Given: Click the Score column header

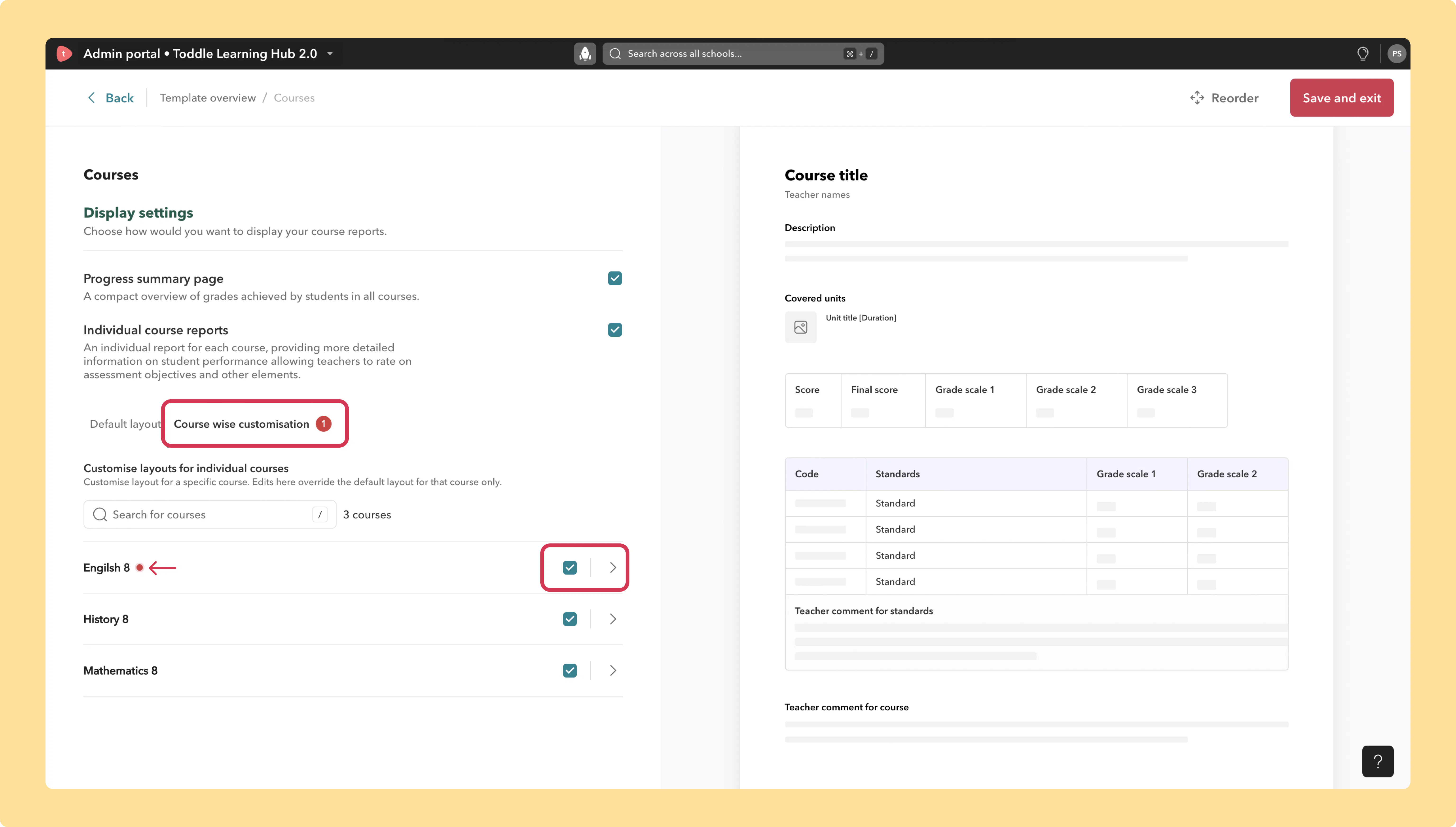Looking at the screenshot, I should (807, 390).
